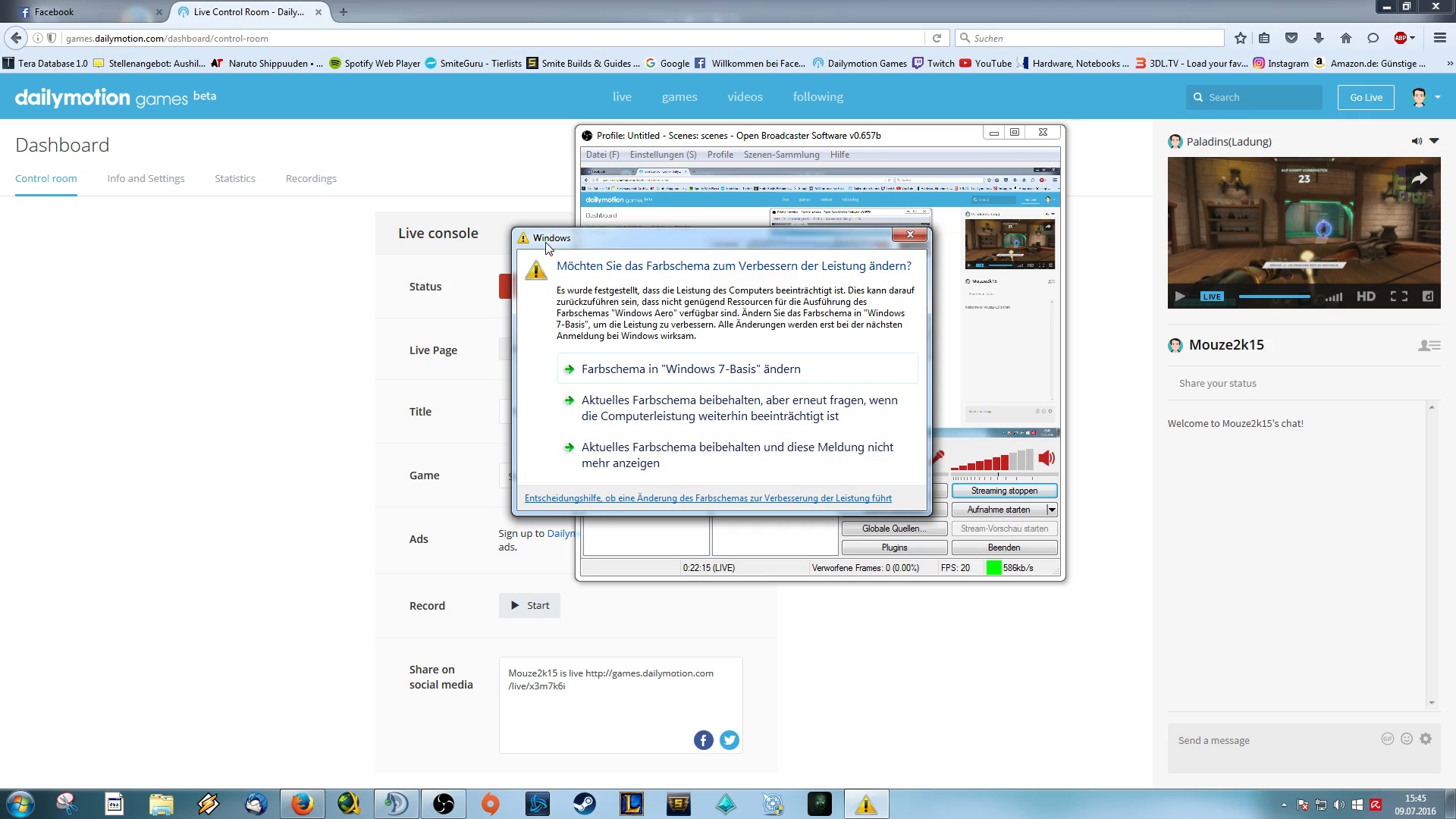The height and width of the screenshot is (819, 1456).
Task: Open chat settings gear icon
Action: tap(1426, 739)
